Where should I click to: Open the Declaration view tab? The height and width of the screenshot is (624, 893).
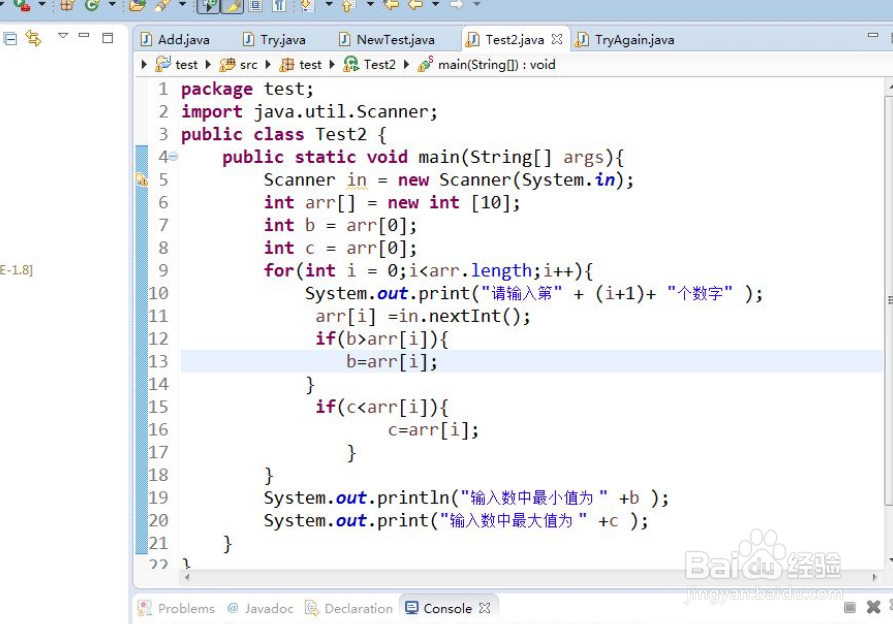click(349, 609)
